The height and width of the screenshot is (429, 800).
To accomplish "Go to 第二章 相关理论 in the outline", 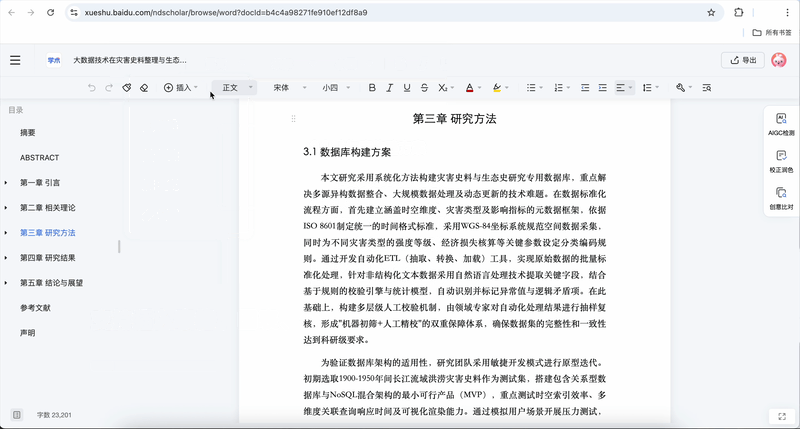I will (47, 208).
